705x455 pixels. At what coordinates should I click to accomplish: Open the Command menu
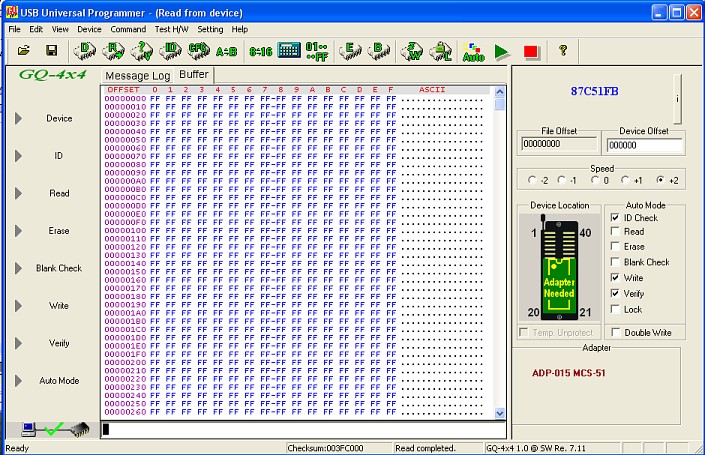pyautogui.click(x=128, y=29)
